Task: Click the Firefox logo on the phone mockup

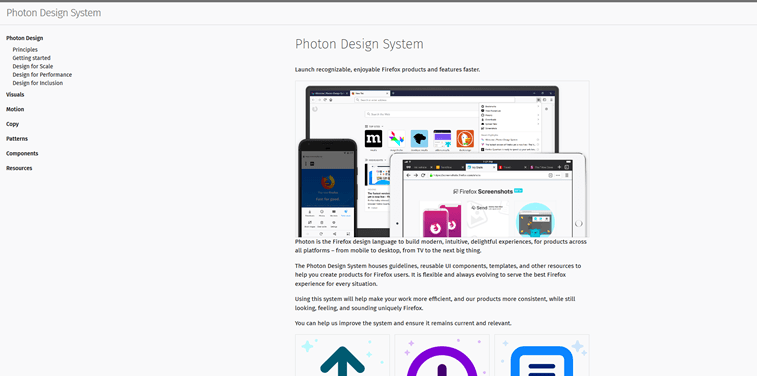Action: 328,182
